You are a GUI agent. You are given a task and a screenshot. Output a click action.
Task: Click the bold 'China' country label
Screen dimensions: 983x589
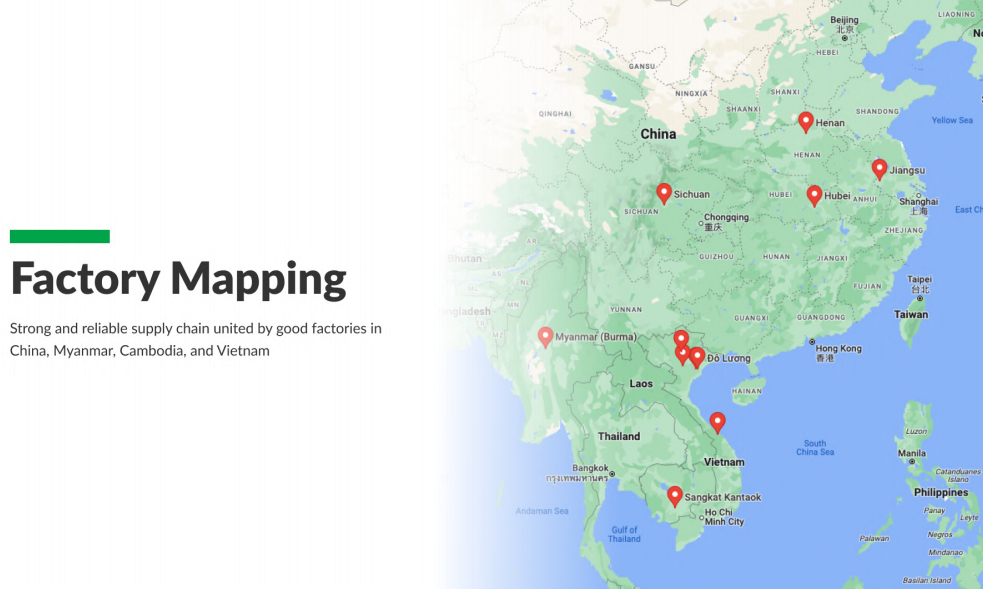[658, 134]
